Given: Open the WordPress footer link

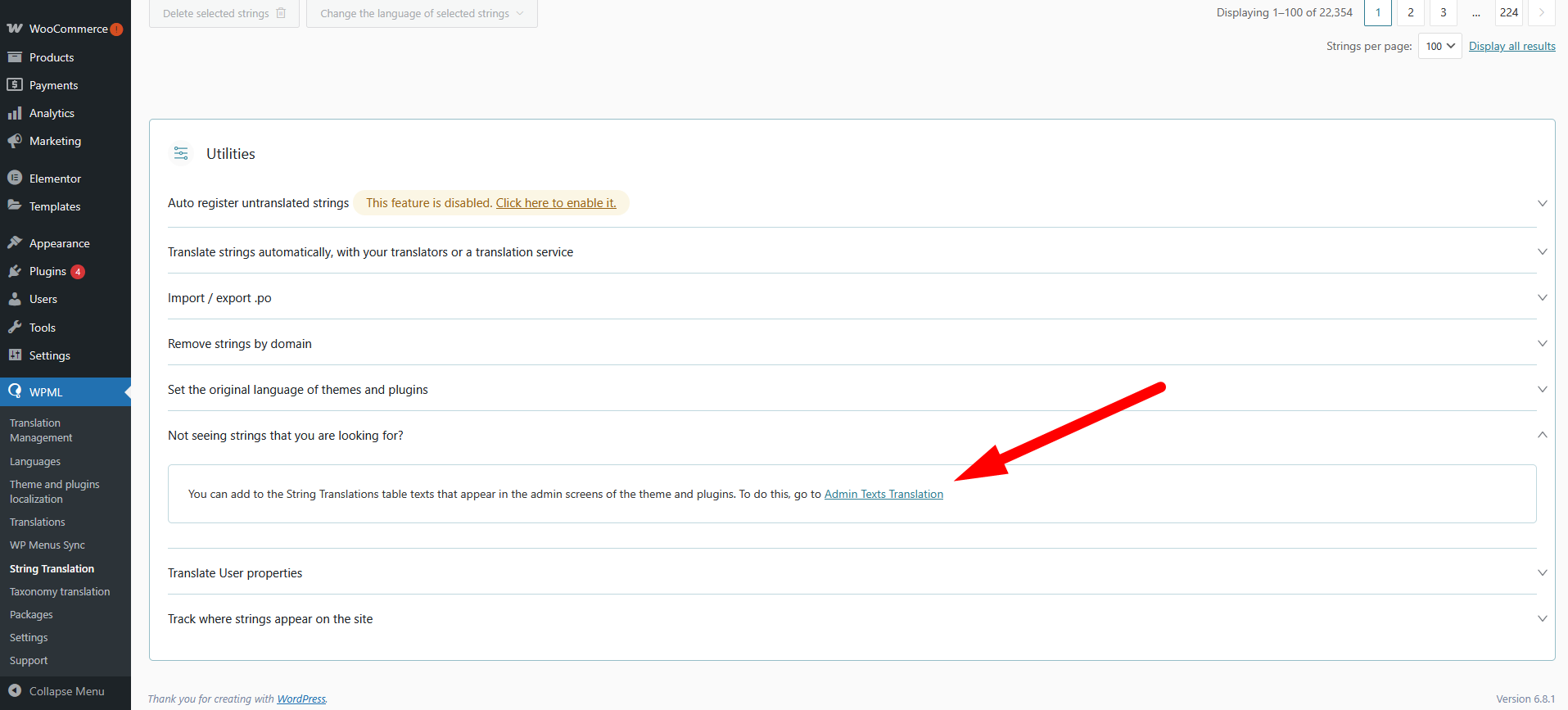Looking at the screenshot, I should coord(301,699).
